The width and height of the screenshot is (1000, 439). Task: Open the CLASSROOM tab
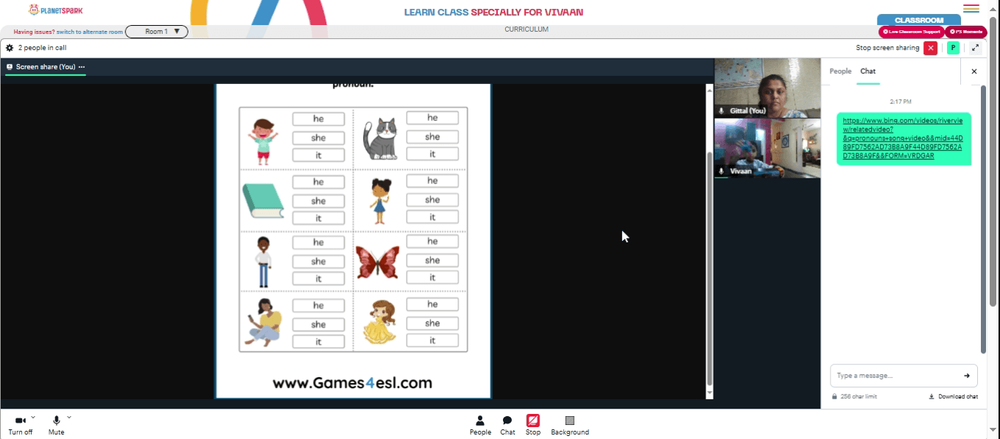coord(918,20)
